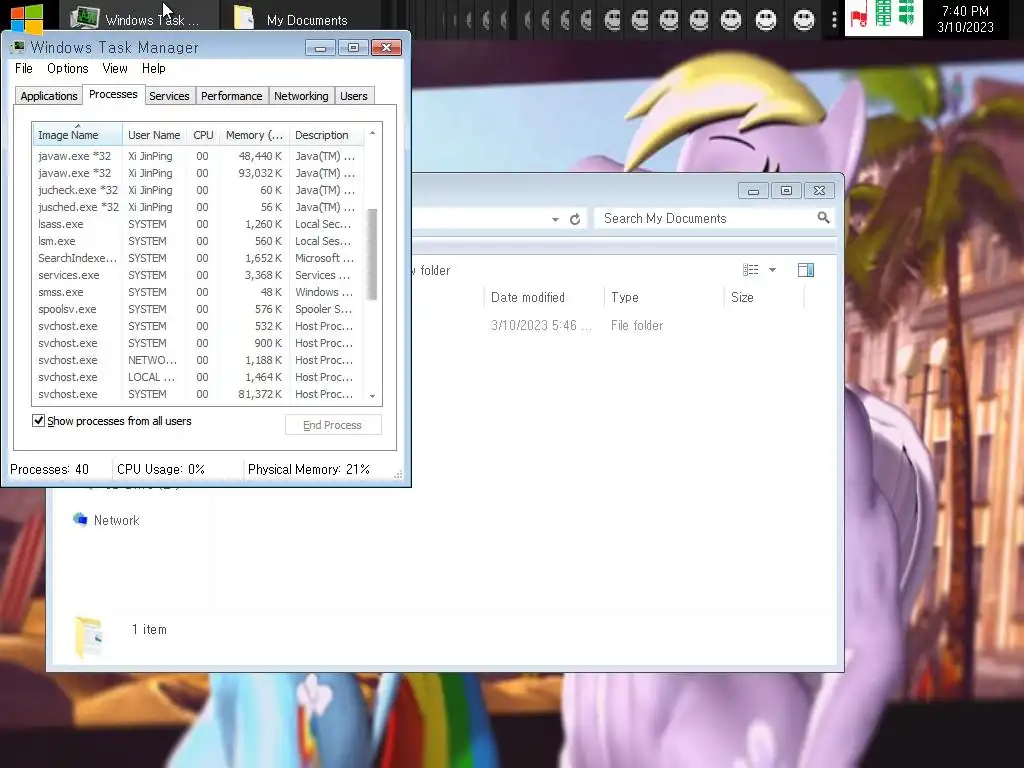The width and height of the screenshot is (1024, 768).
Task: Select svchost.exe row owned by LOCAL ...
Action: coord(199,377)
